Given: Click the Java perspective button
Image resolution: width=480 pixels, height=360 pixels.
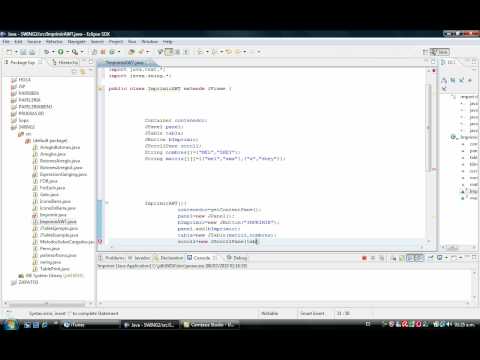Looking at the screenshot, I should tap(440, 52).
